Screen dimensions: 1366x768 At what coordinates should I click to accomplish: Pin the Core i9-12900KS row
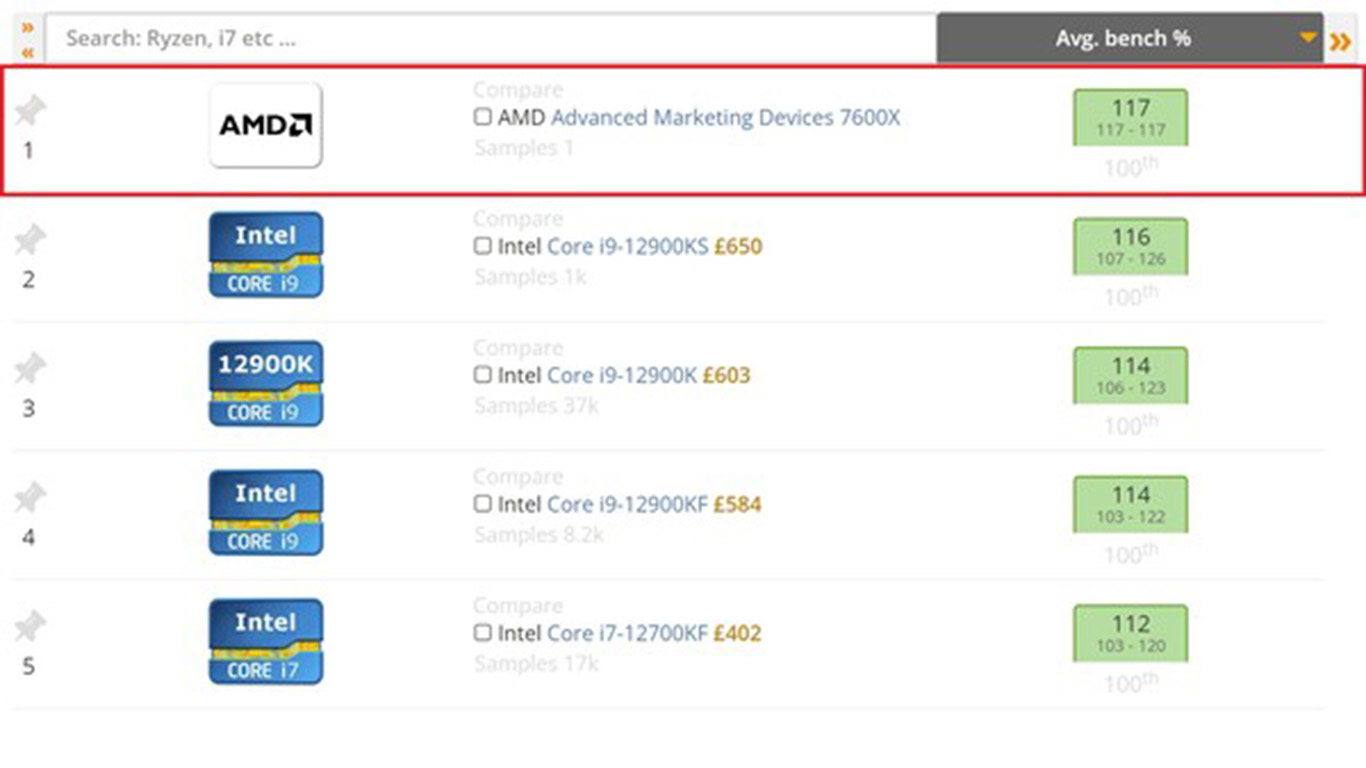point(30,239)
